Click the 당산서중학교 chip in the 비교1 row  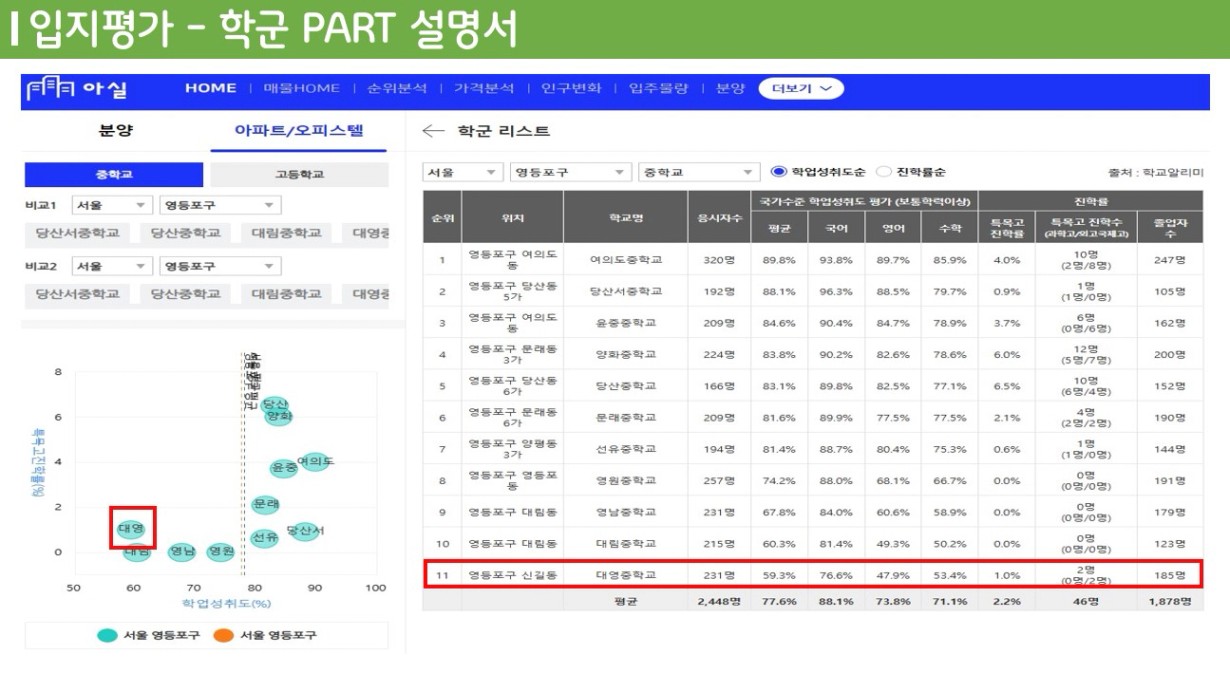tap(77, 233)
